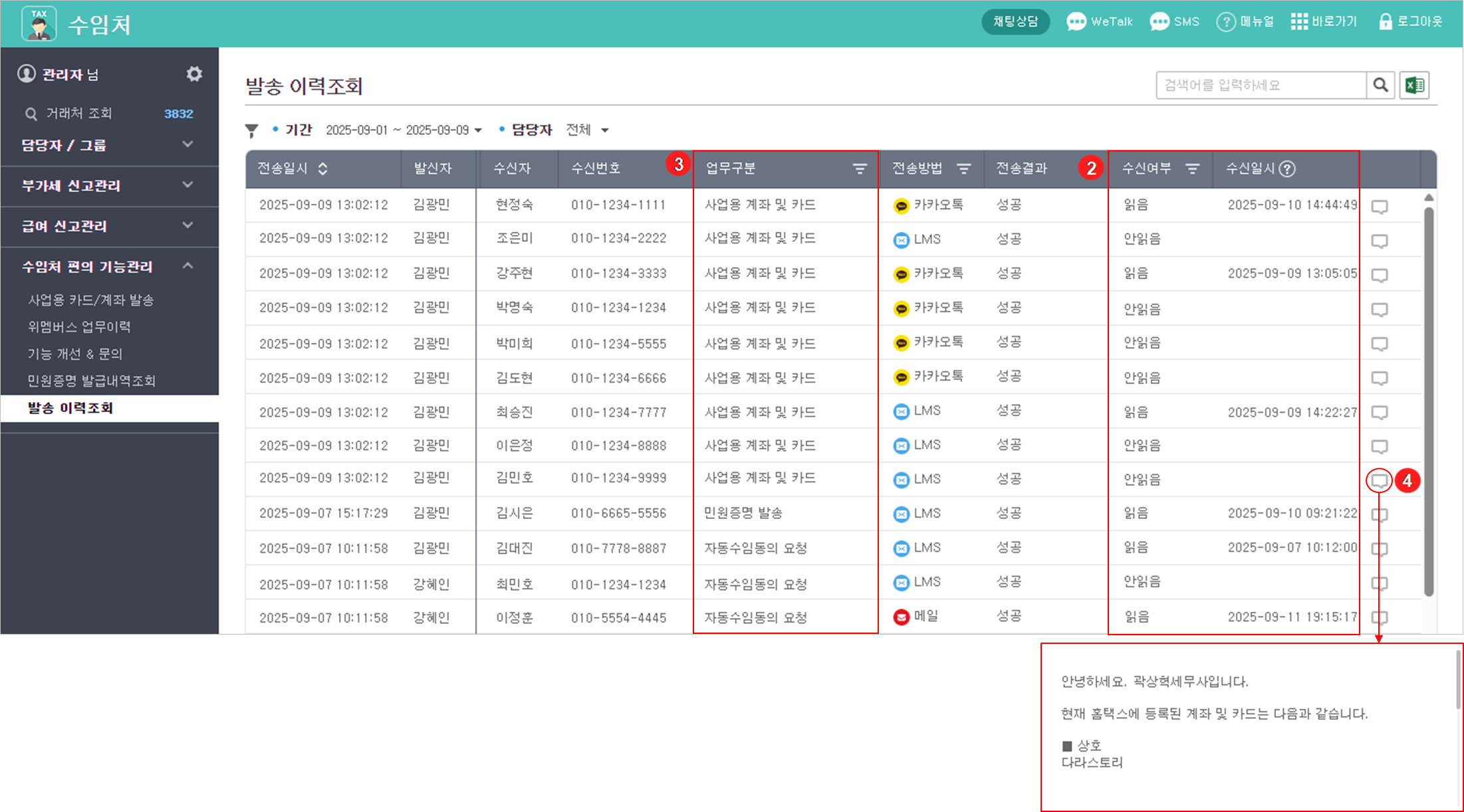This screenshot has height=812, width=1464.
Task: Click 민원증명 발송 task type cell
Action: tap(743, 513)
